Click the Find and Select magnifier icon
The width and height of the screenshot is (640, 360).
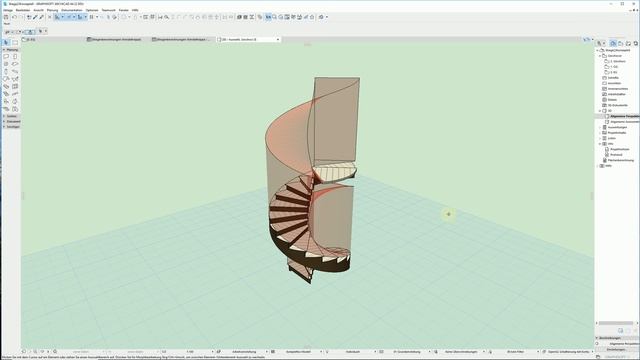point(167,17)
